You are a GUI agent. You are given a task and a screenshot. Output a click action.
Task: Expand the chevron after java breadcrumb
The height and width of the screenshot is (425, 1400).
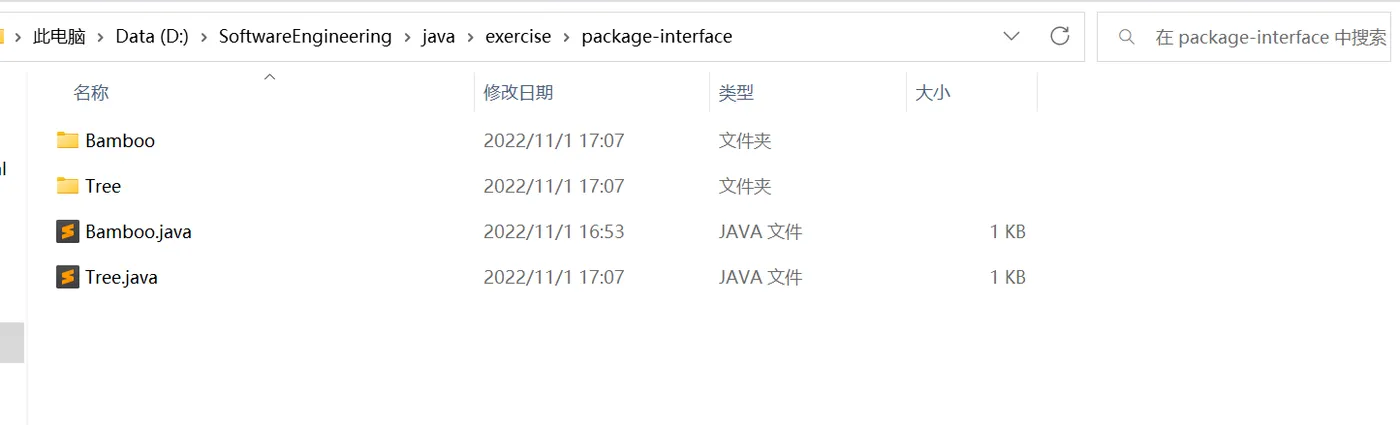point(470,37)
